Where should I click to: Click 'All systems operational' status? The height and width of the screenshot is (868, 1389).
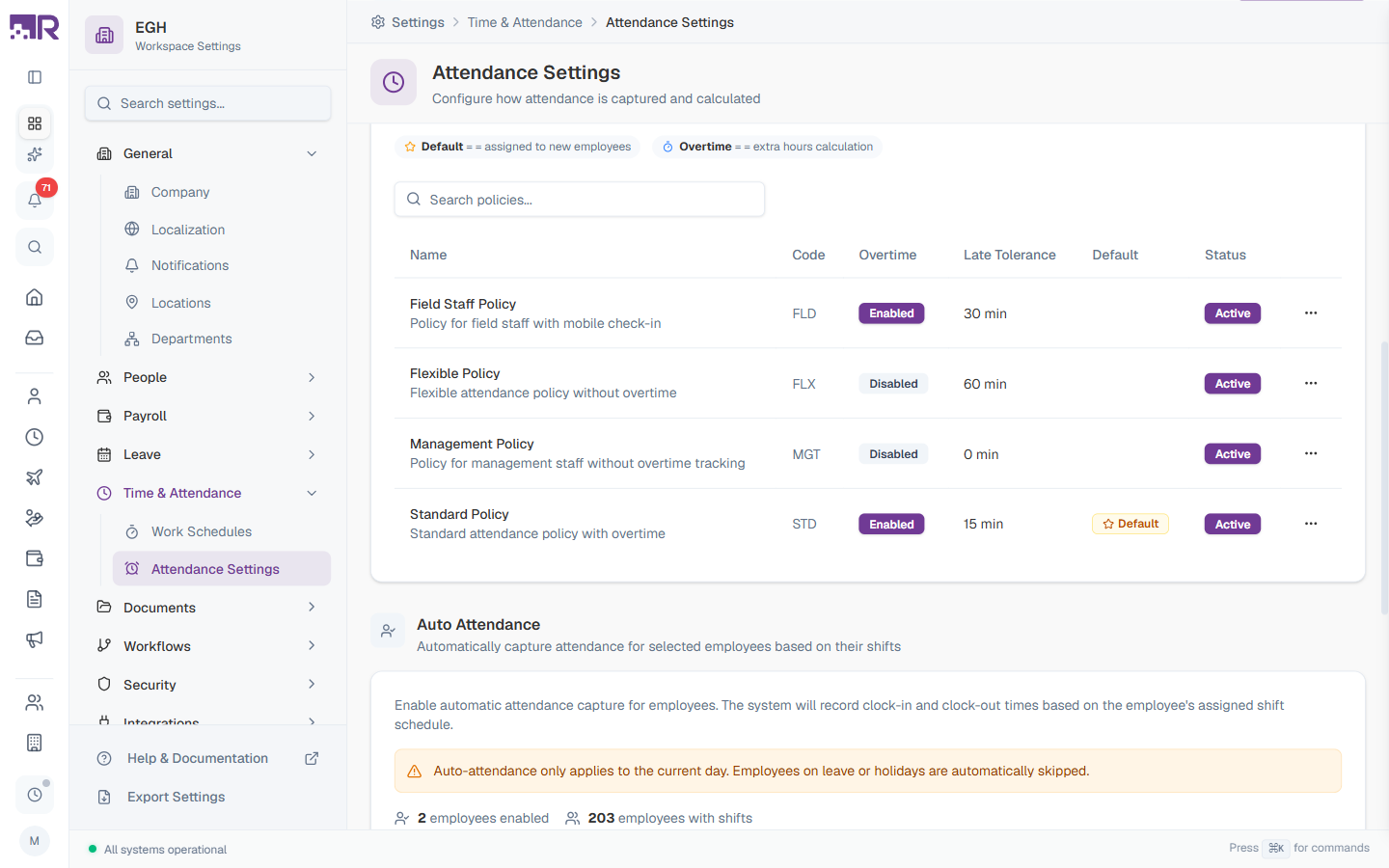point(165,850)
